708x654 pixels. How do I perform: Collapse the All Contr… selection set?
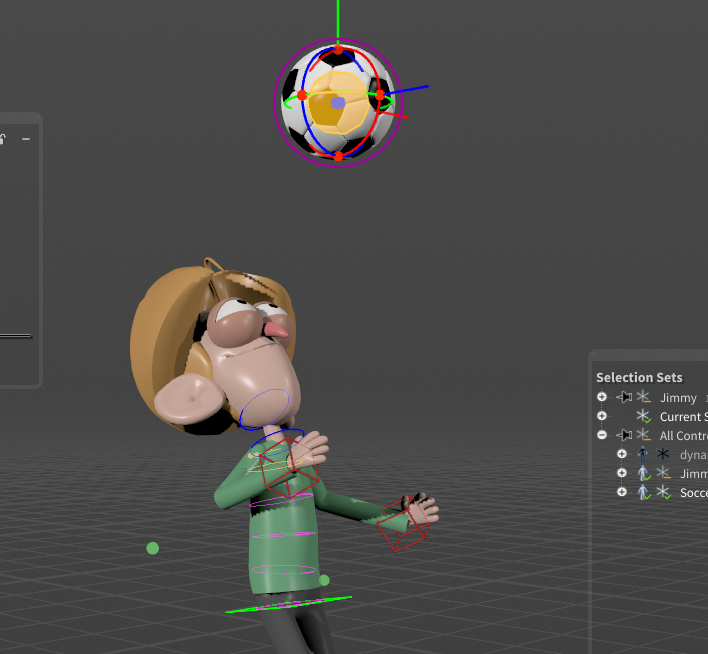tap(602, 435)
